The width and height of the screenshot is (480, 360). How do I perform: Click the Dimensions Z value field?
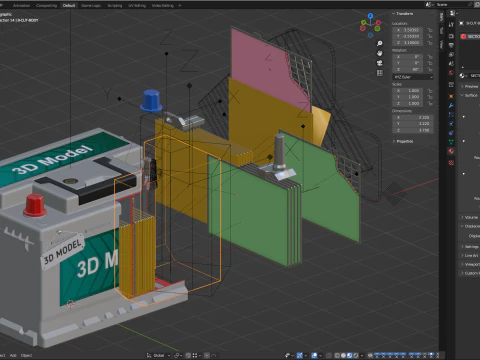tap(413, 130)
